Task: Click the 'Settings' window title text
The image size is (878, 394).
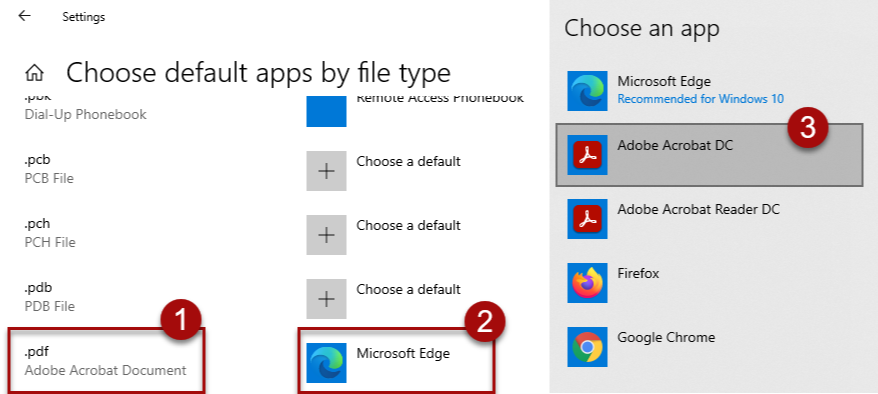Action: [x=83, y=17]
